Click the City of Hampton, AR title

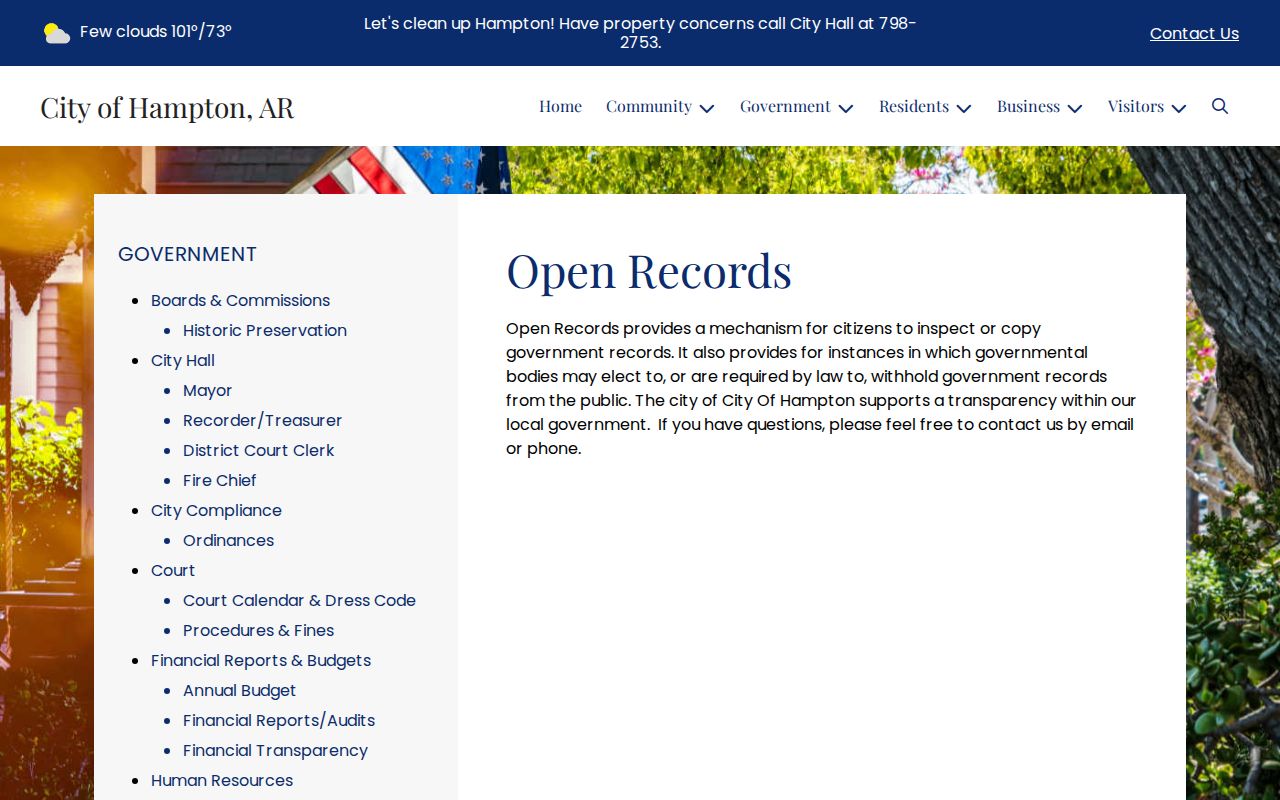pos(167,107)
